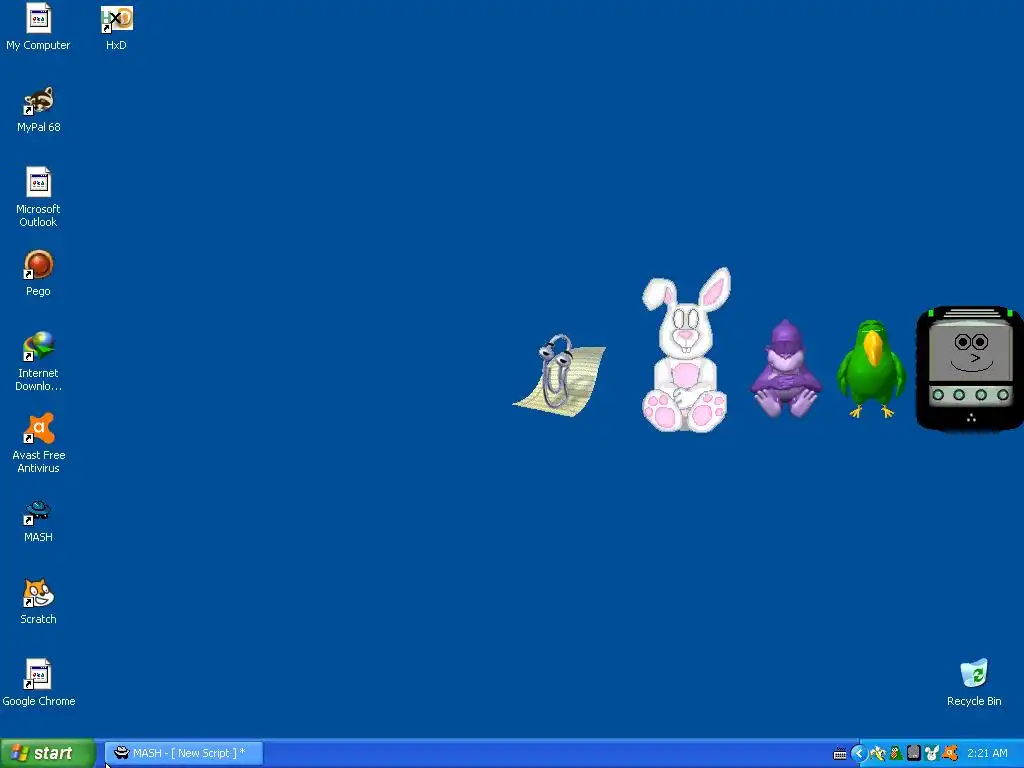Select the Scratch desktop shortcut

tap(38, 601)
